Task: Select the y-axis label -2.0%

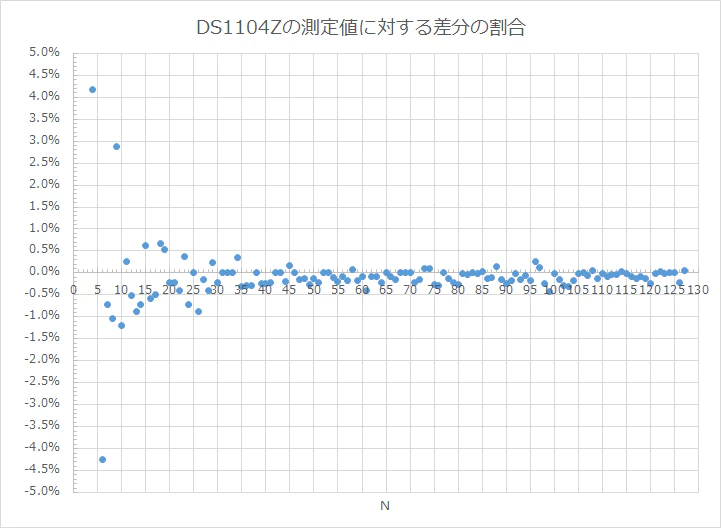Action: coord(43,359)
